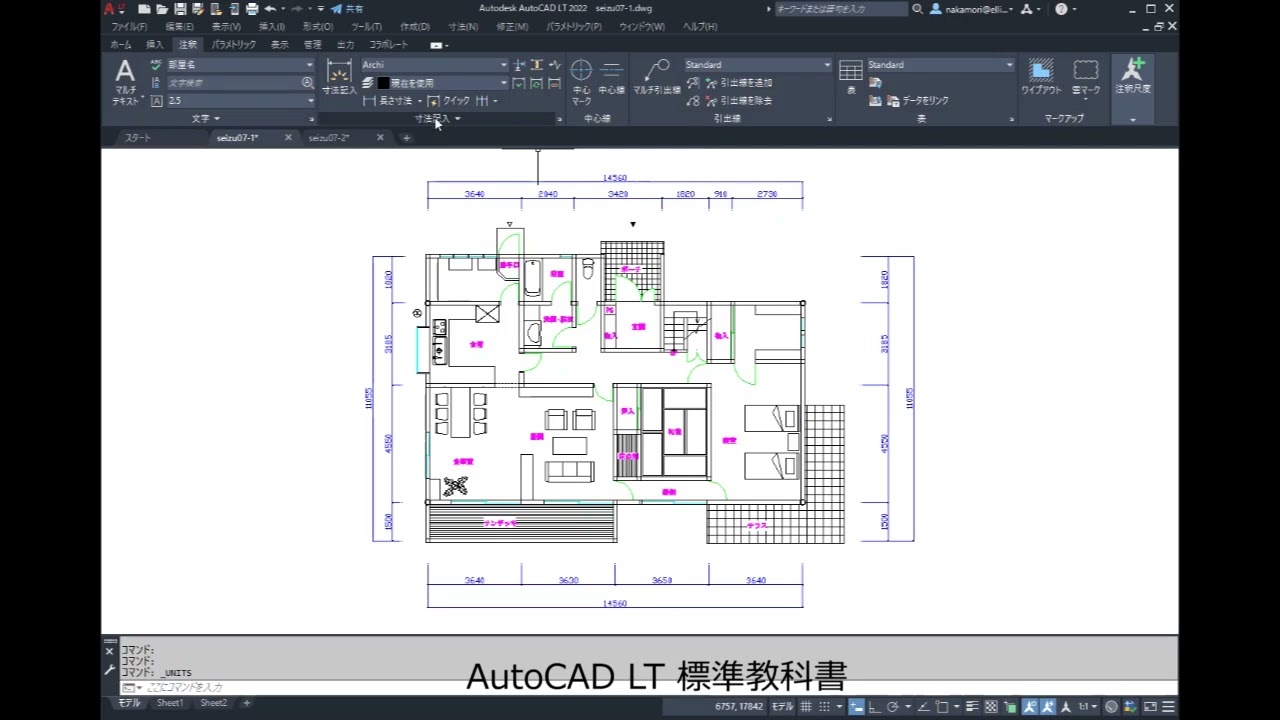
Task: Select the Wipeout (ワイプアウト) tool
Action: pyautogui.click(x=1041, y=78)
